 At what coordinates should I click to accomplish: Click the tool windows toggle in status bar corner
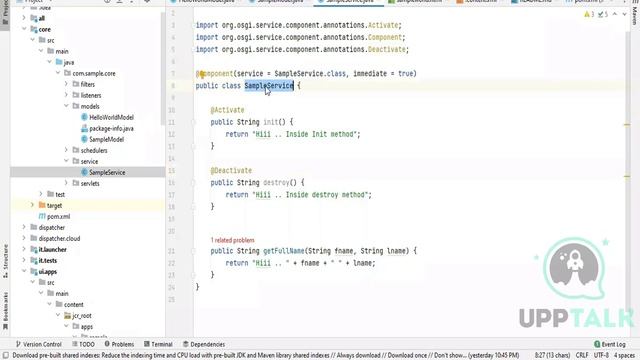[x=6, y=355]
